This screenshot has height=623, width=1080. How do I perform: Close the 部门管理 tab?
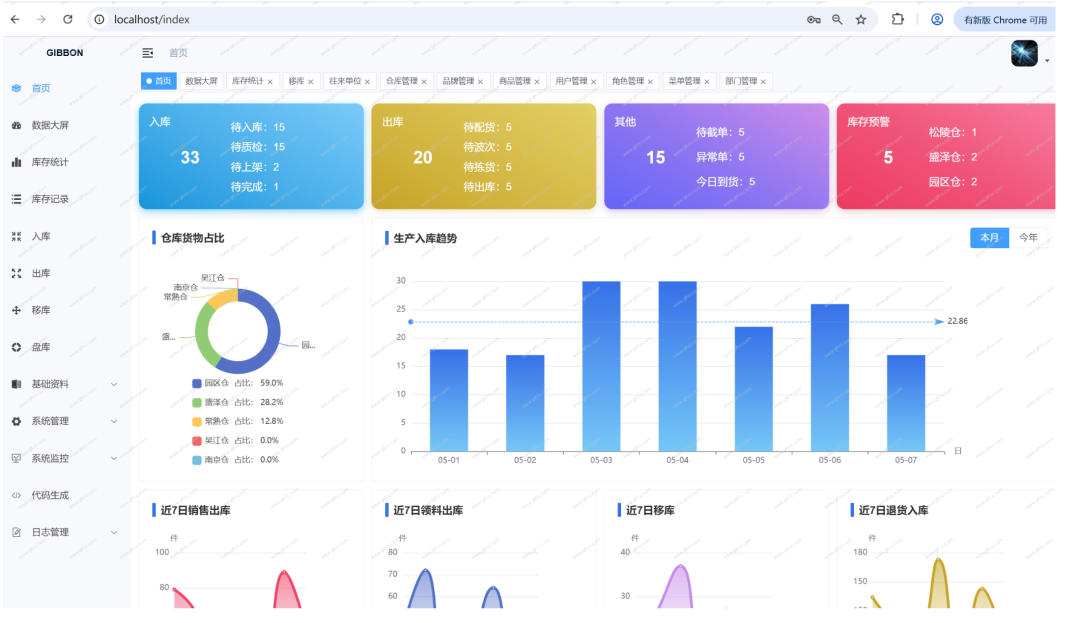763,82
